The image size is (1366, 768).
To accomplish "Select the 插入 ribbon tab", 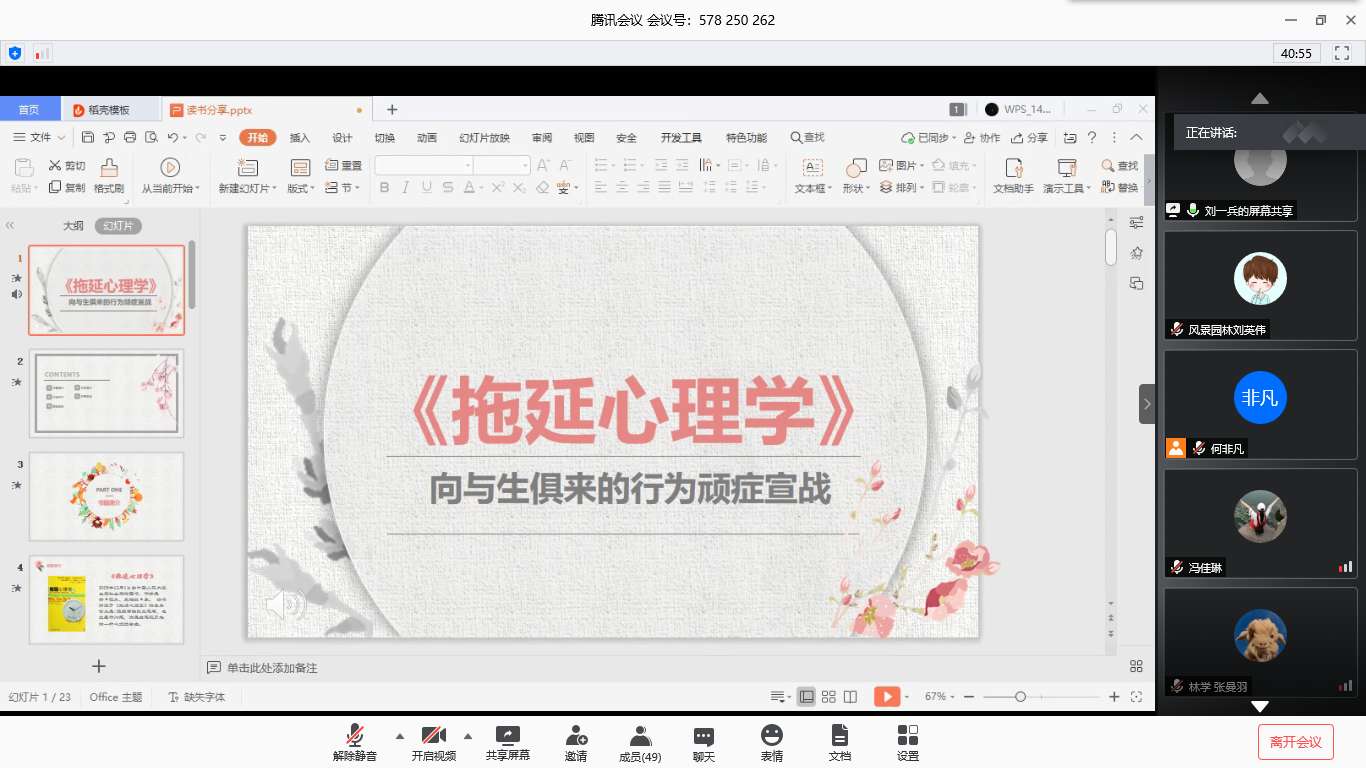I will pos(299,138).
